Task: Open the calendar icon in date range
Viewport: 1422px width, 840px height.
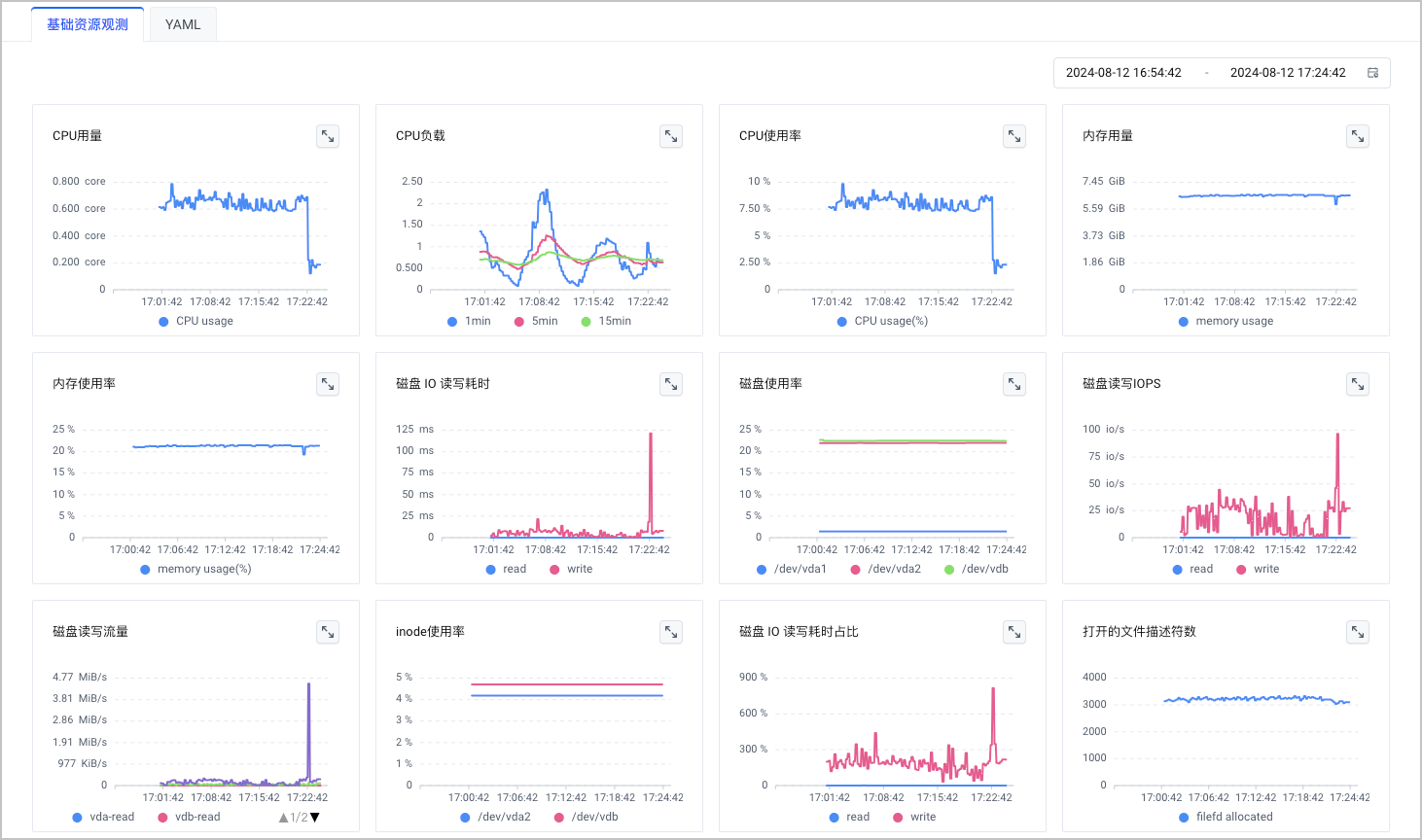Action: pos(1373,73)
